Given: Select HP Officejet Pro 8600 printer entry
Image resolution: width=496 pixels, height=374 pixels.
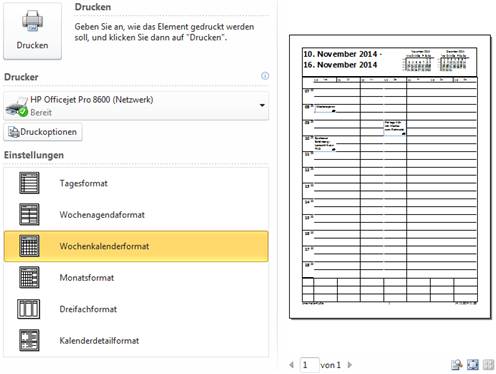Looking at the screenshot, I should click(136, 106).
